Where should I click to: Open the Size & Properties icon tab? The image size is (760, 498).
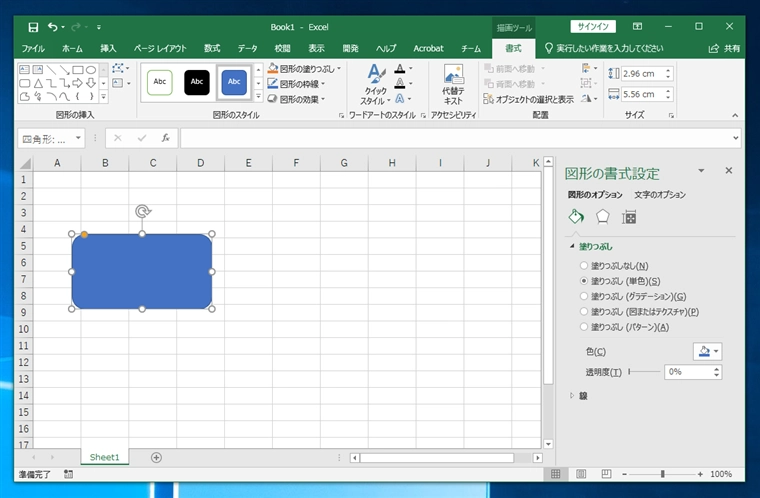[629, 217]
